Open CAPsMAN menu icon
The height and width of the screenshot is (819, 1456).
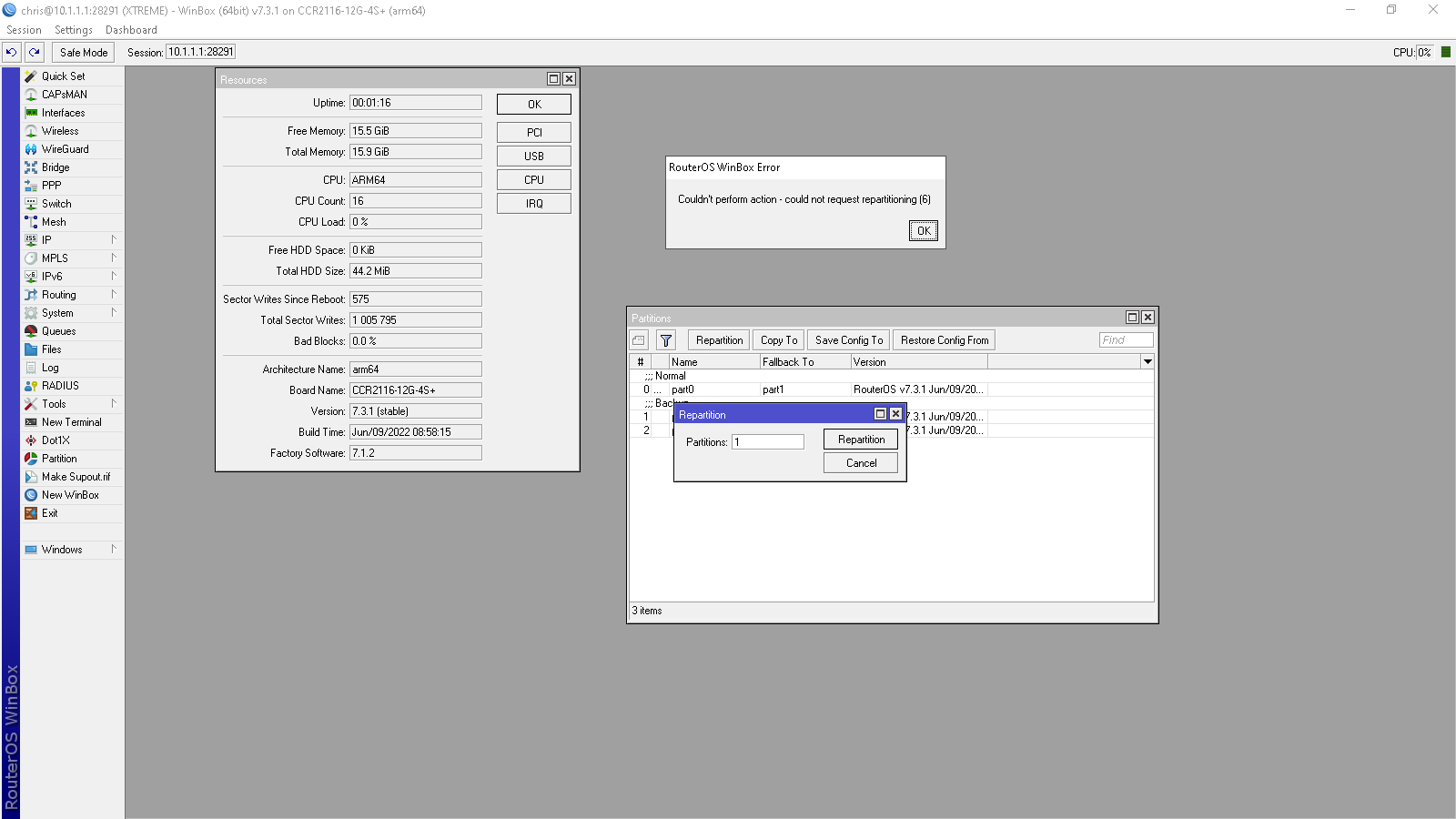pyautogui.click(x=31, y=95)
